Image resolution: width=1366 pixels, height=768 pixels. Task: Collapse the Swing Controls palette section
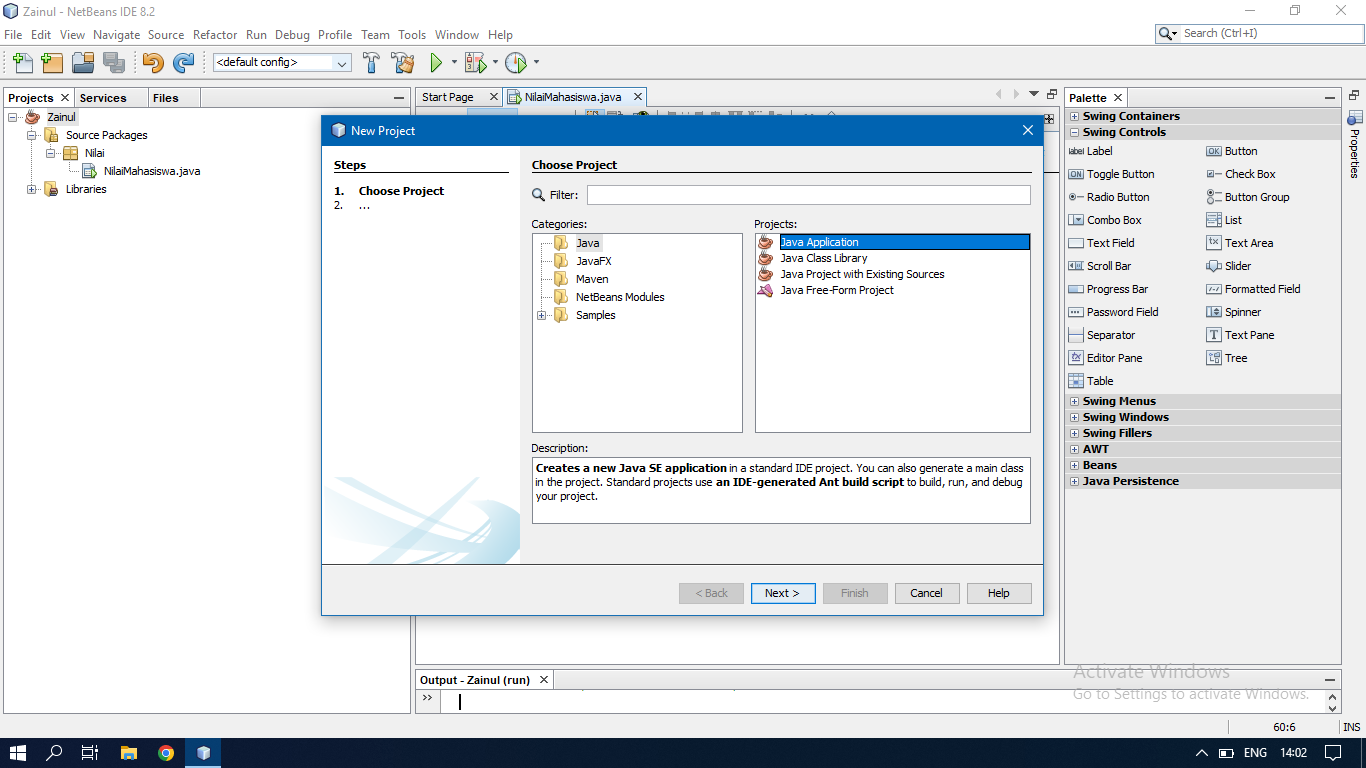pos(1074,132)
